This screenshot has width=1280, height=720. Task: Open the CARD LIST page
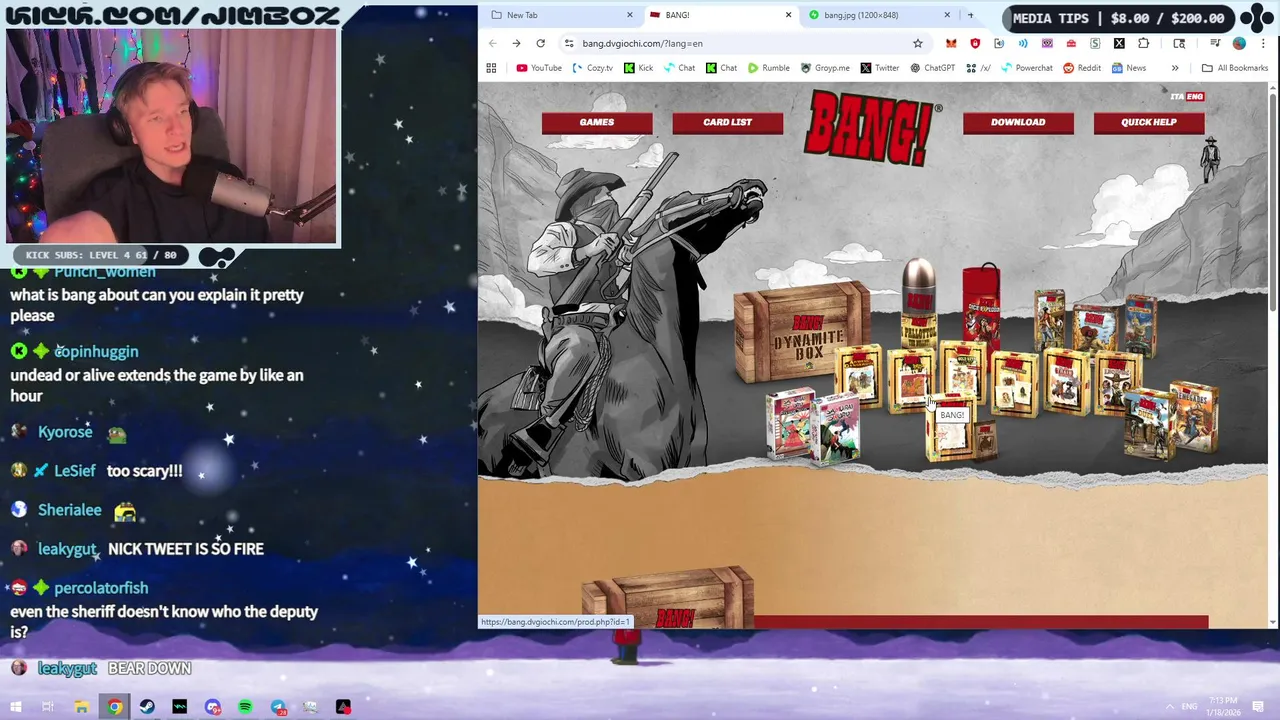(x=727, y=122)
